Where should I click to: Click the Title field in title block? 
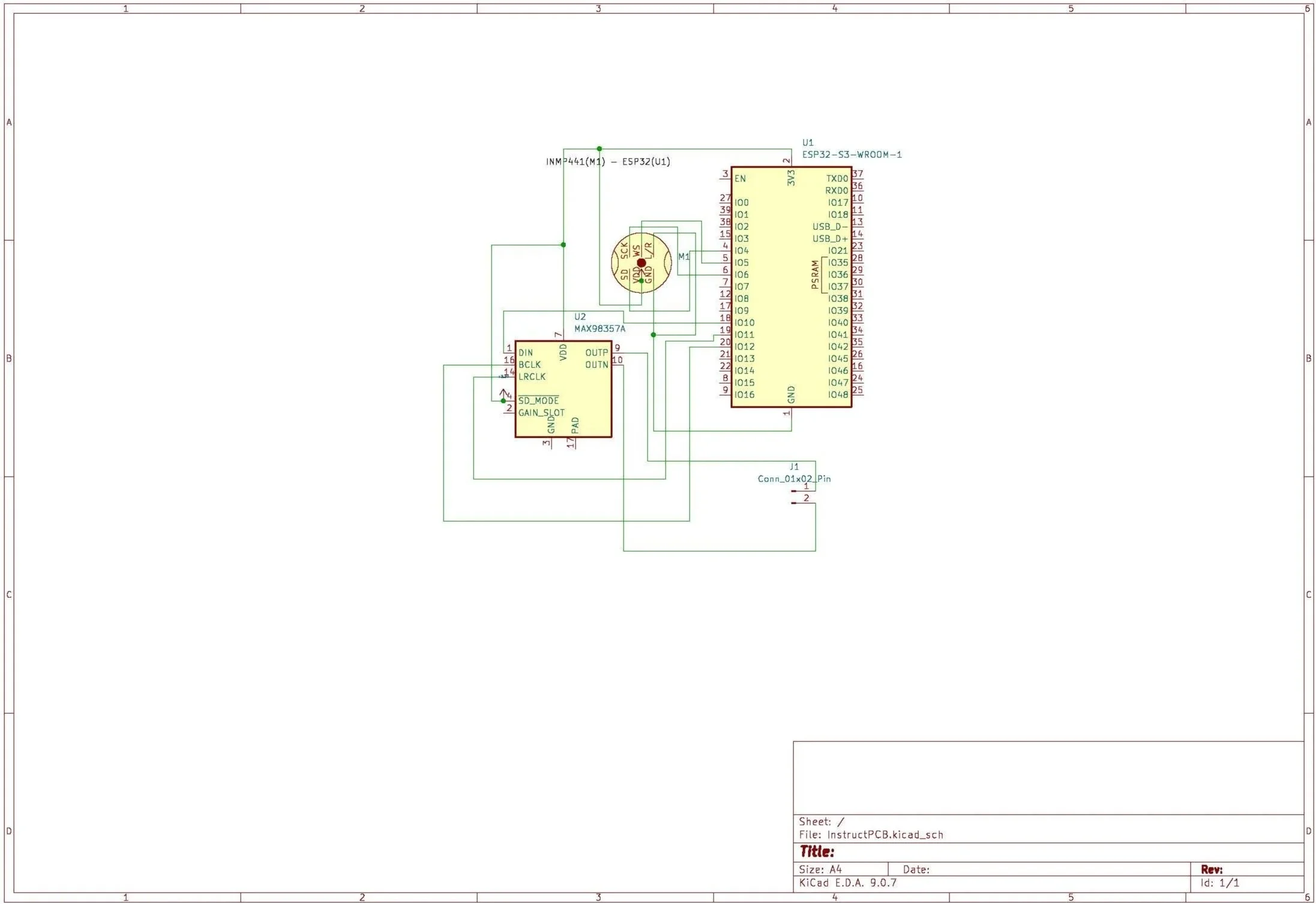[817, 851]
